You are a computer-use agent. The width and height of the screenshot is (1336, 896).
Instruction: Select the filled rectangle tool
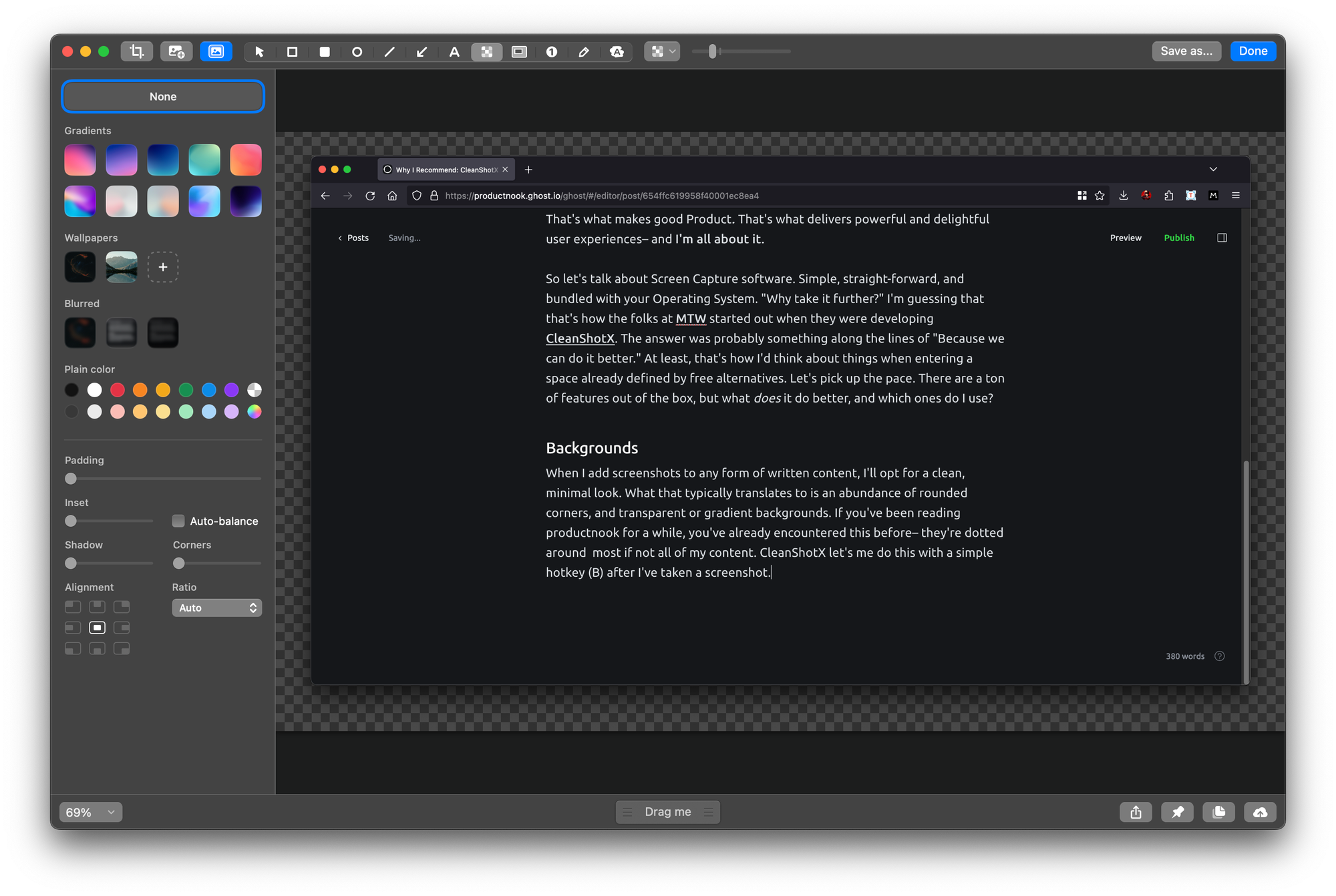tap(325, 51)
